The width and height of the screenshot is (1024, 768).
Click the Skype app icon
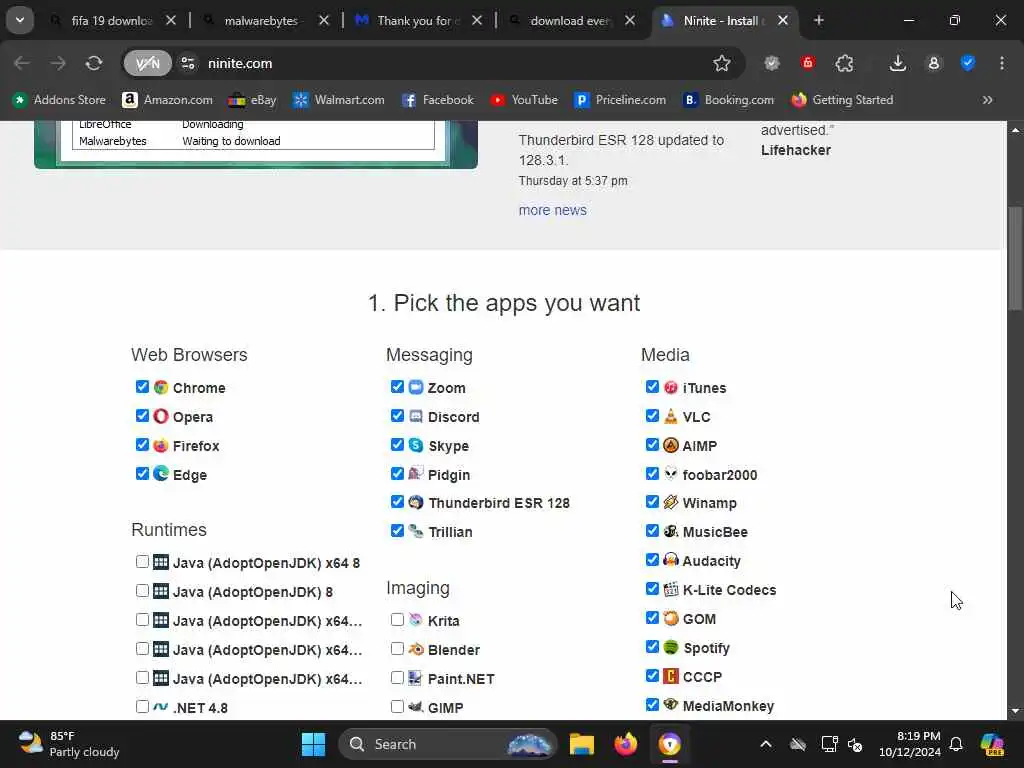(416, 445)
